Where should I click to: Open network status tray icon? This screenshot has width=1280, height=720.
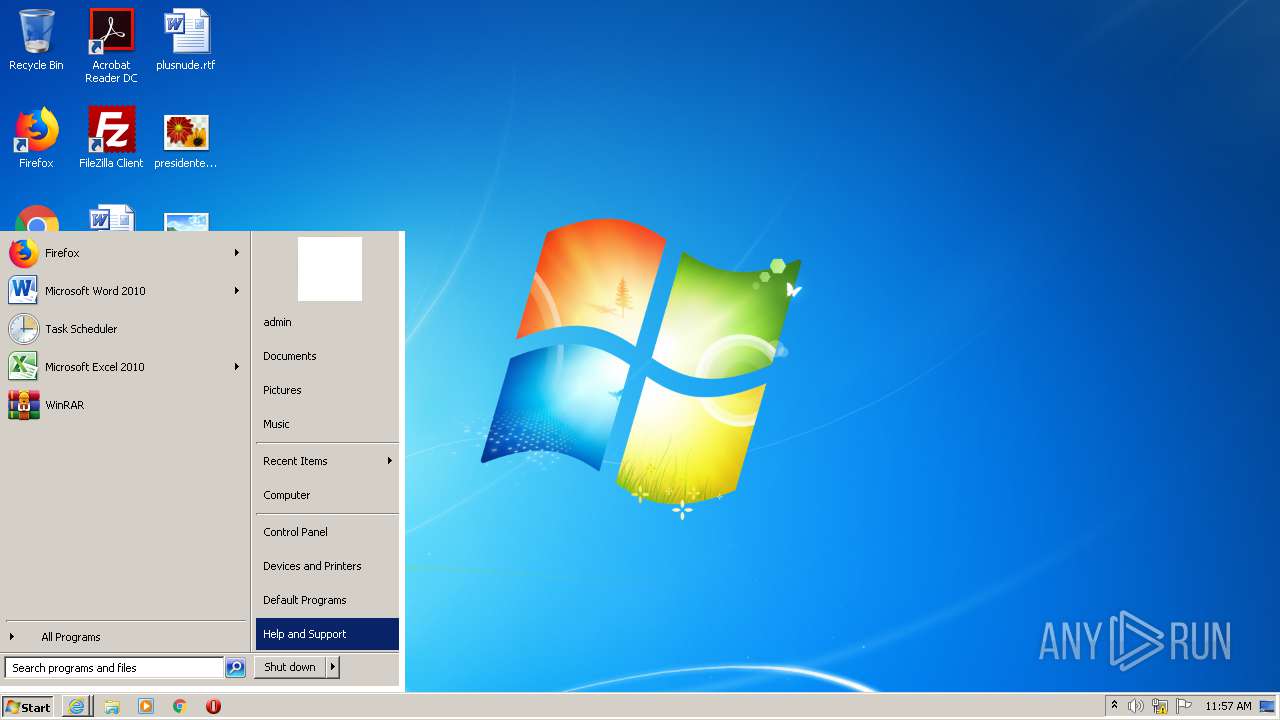click(x=1160, y=706)
